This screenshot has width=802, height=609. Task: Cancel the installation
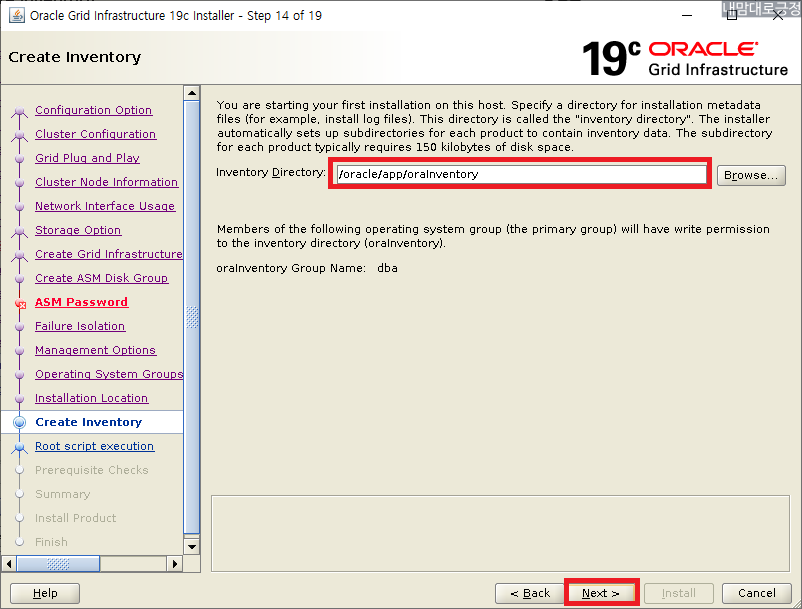756,593
